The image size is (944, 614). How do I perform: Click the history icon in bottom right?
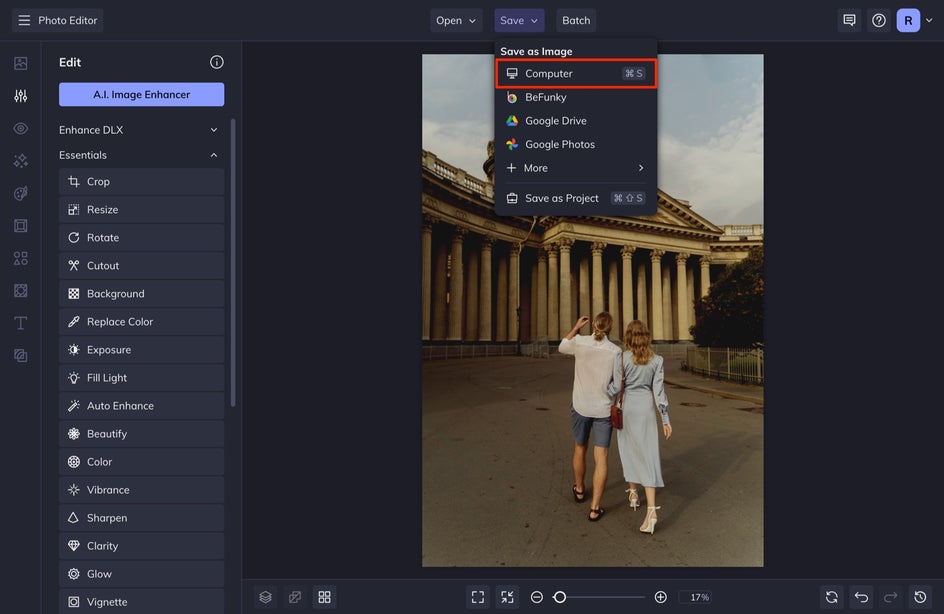coord(921,597)
